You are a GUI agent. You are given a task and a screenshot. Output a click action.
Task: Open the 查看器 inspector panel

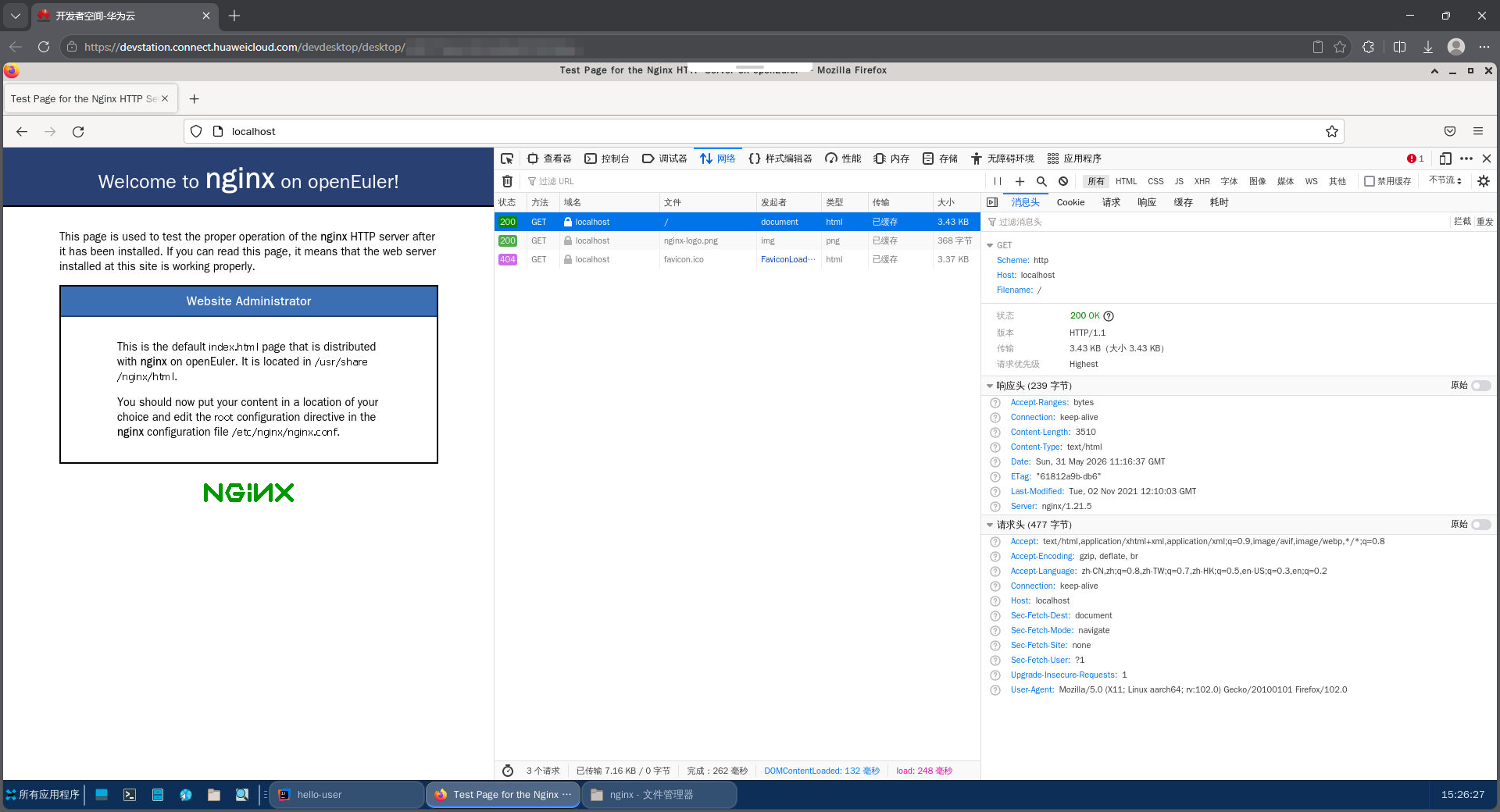[549, 158]
